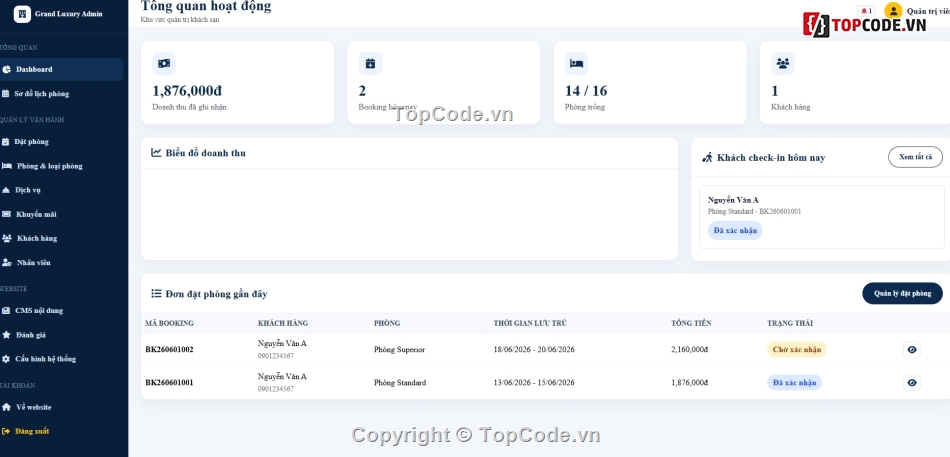
Task: Click the customers group icon above 1
Action: [x=783, y=64]
